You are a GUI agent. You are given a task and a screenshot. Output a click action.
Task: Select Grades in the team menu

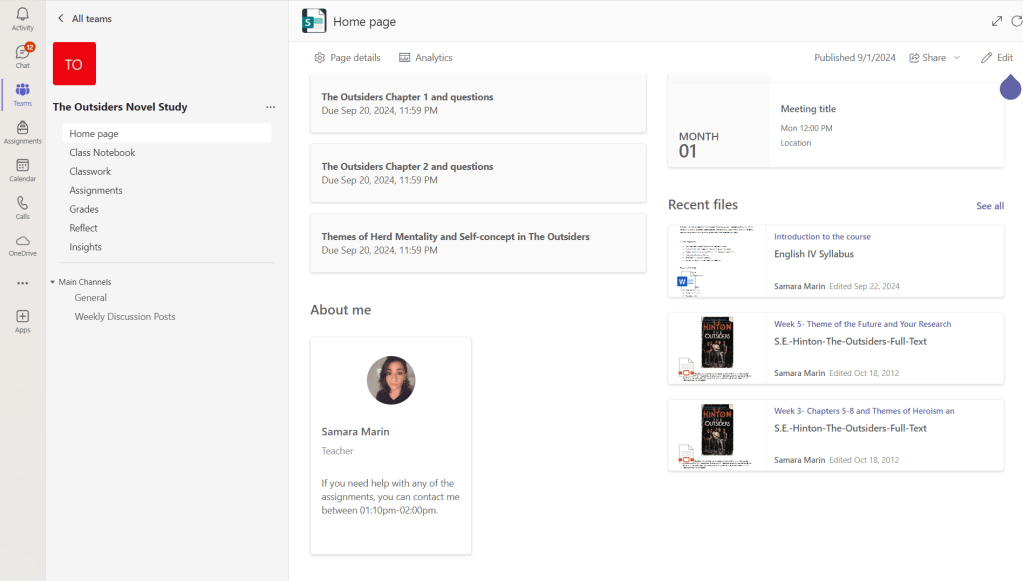pos(84,209)
